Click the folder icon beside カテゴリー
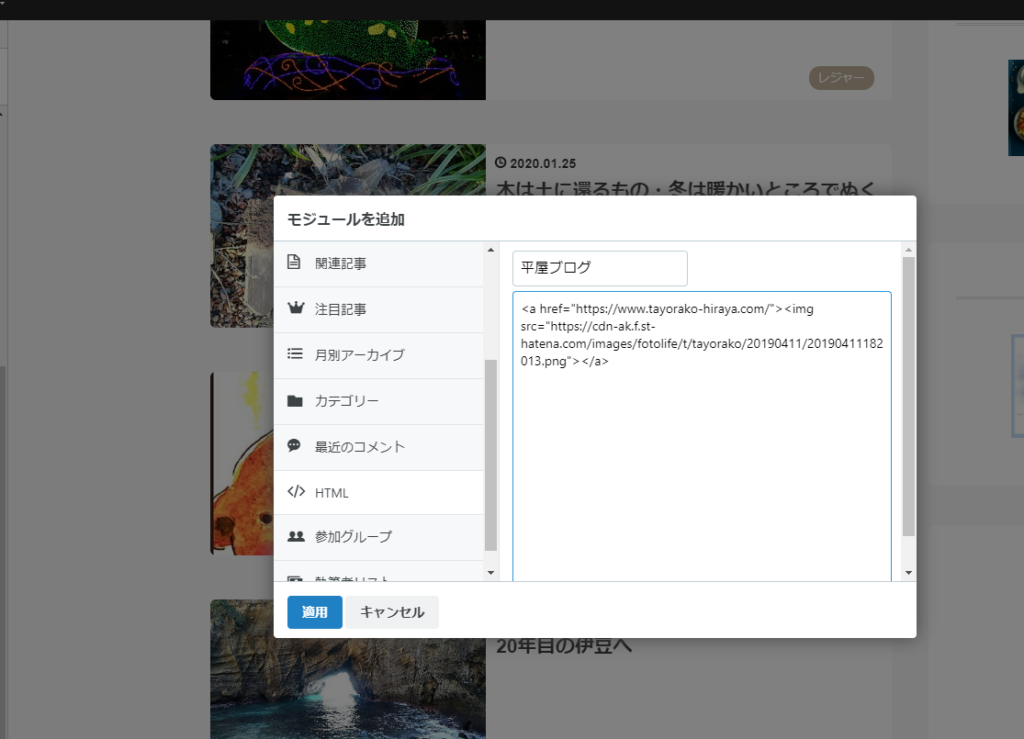The height and width of the screenshot is (739, 1024). tap(295, 400)
